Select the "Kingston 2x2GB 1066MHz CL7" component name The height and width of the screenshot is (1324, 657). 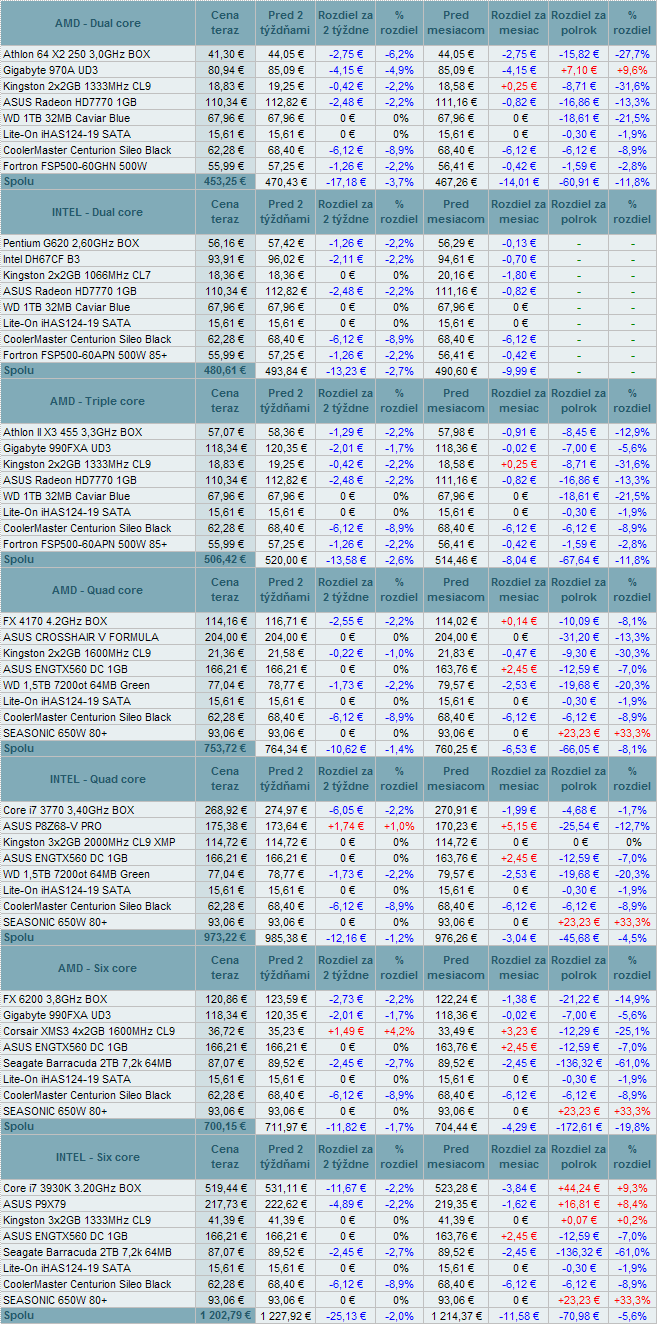pos(77,276)
